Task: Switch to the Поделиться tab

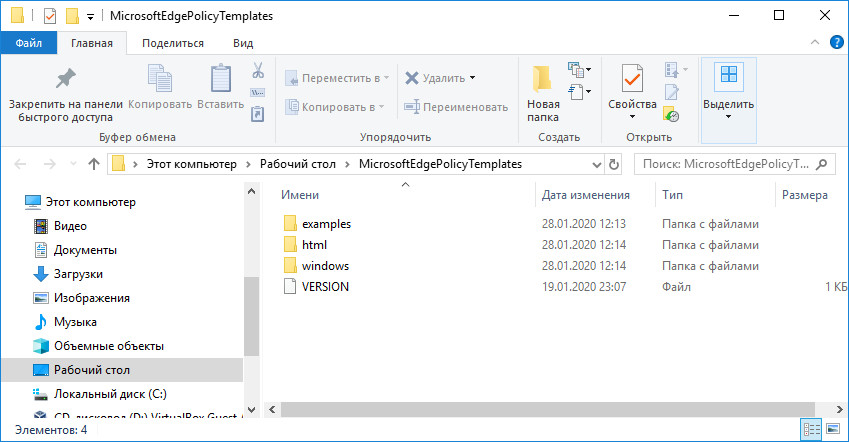Action: (x=173, y=43)
